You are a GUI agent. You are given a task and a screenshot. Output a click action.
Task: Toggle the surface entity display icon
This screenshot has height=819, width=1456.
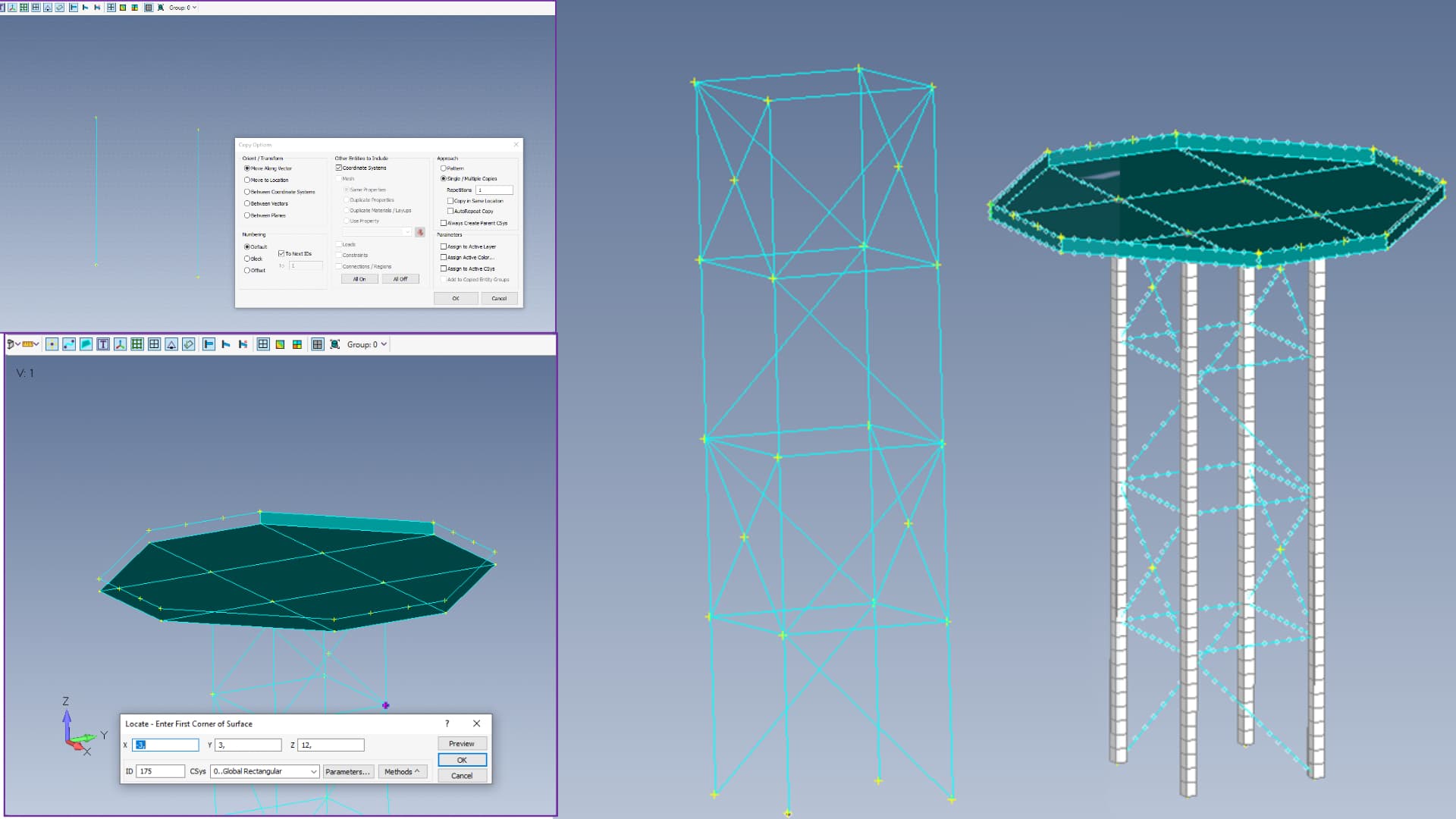click(x=86, y=344)
